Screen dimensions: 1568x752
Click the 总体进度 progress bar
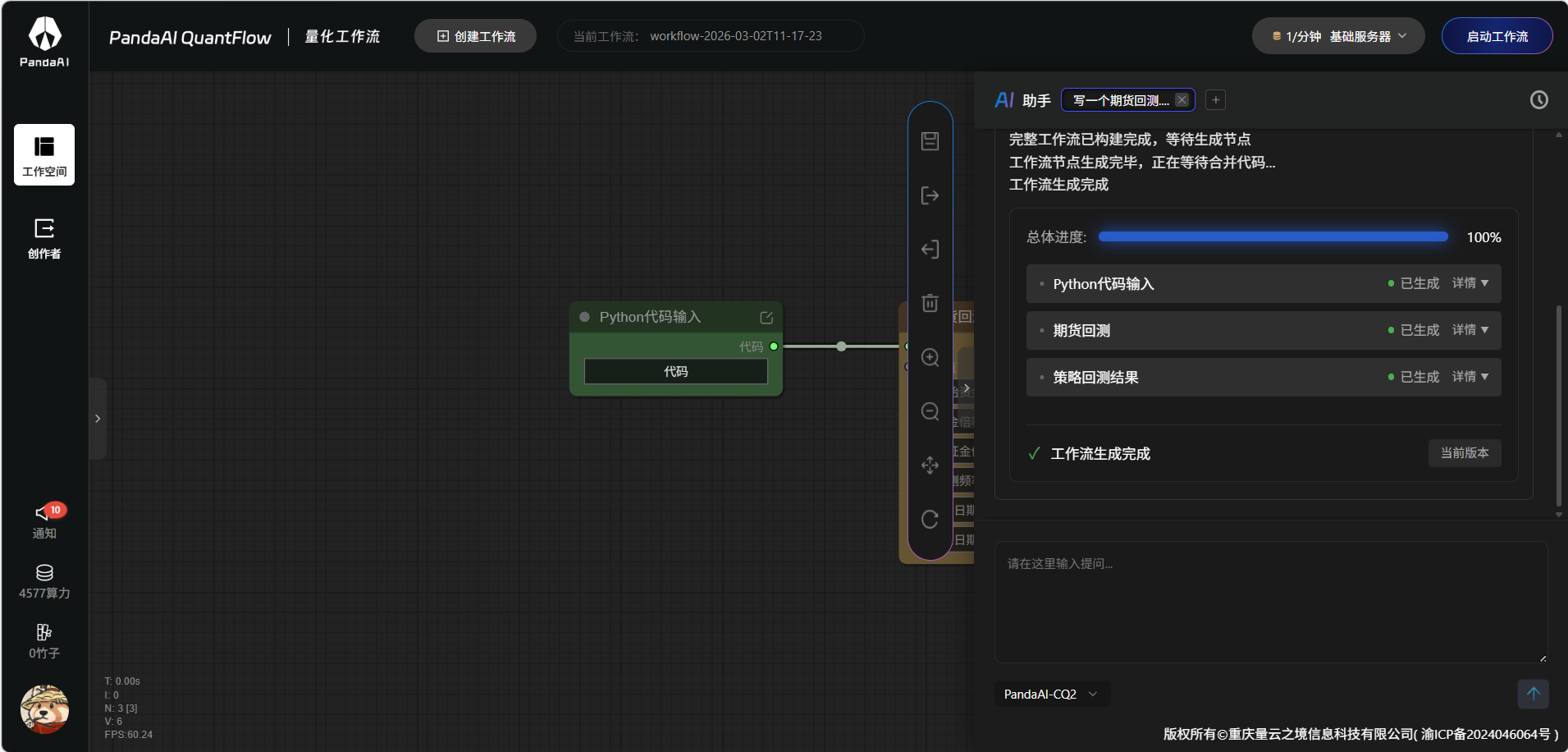click(x=1273, y=236)
